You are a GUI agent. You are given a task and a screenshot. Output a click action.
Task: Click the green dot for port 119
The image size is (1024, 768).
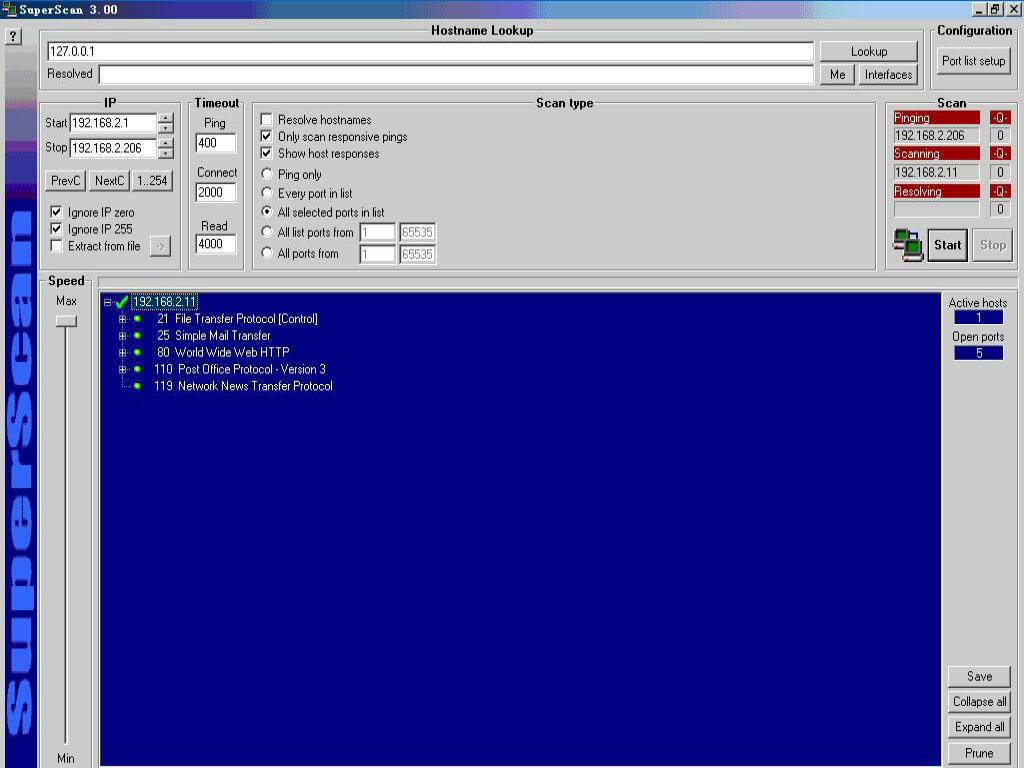point(137,386)
